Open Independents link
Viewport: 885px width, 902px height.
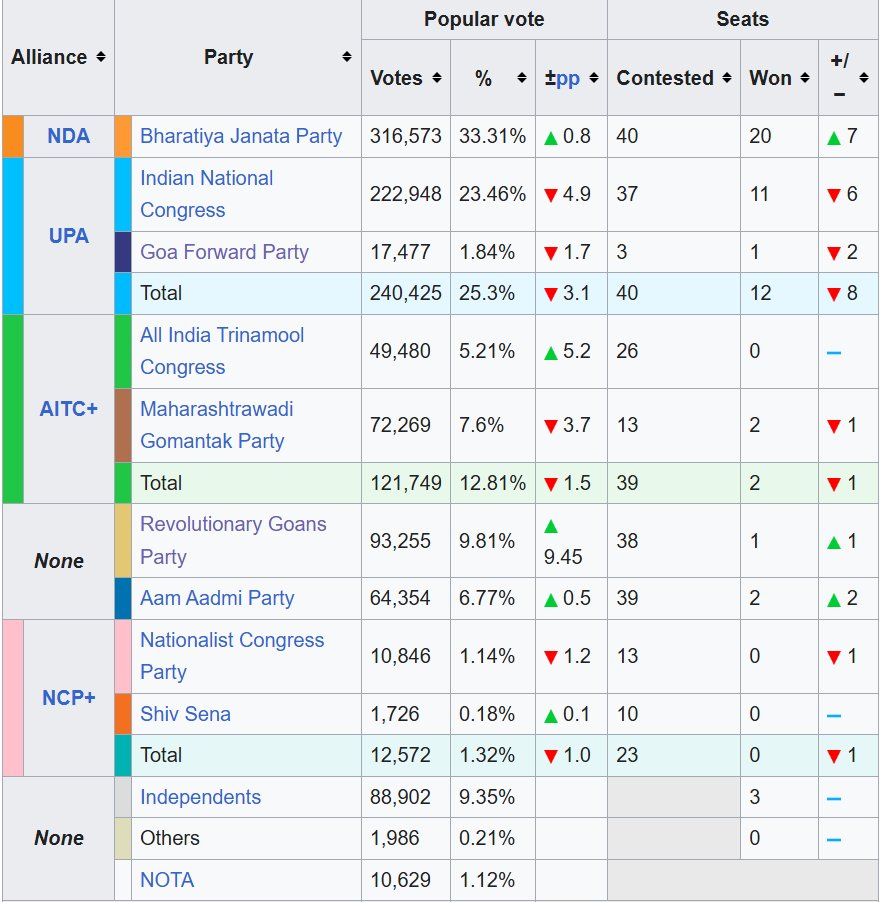coord(200,797)
